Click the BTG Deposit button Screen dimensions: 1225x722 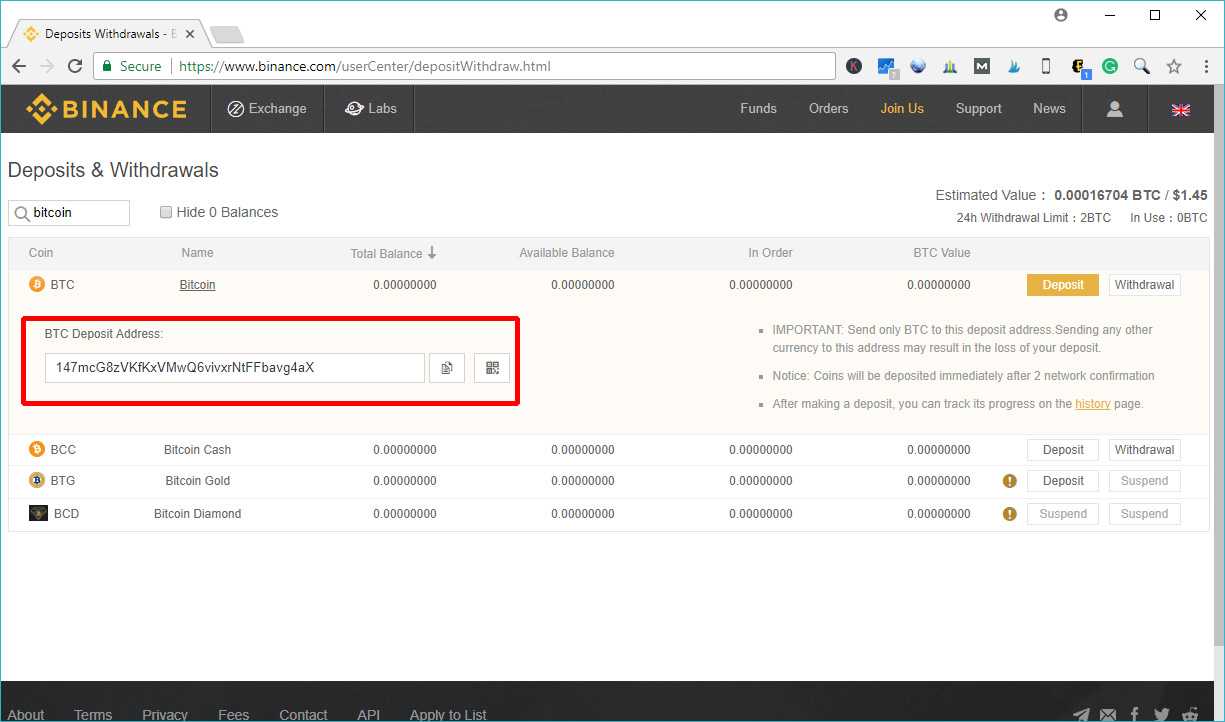[x=1063, y=481]
